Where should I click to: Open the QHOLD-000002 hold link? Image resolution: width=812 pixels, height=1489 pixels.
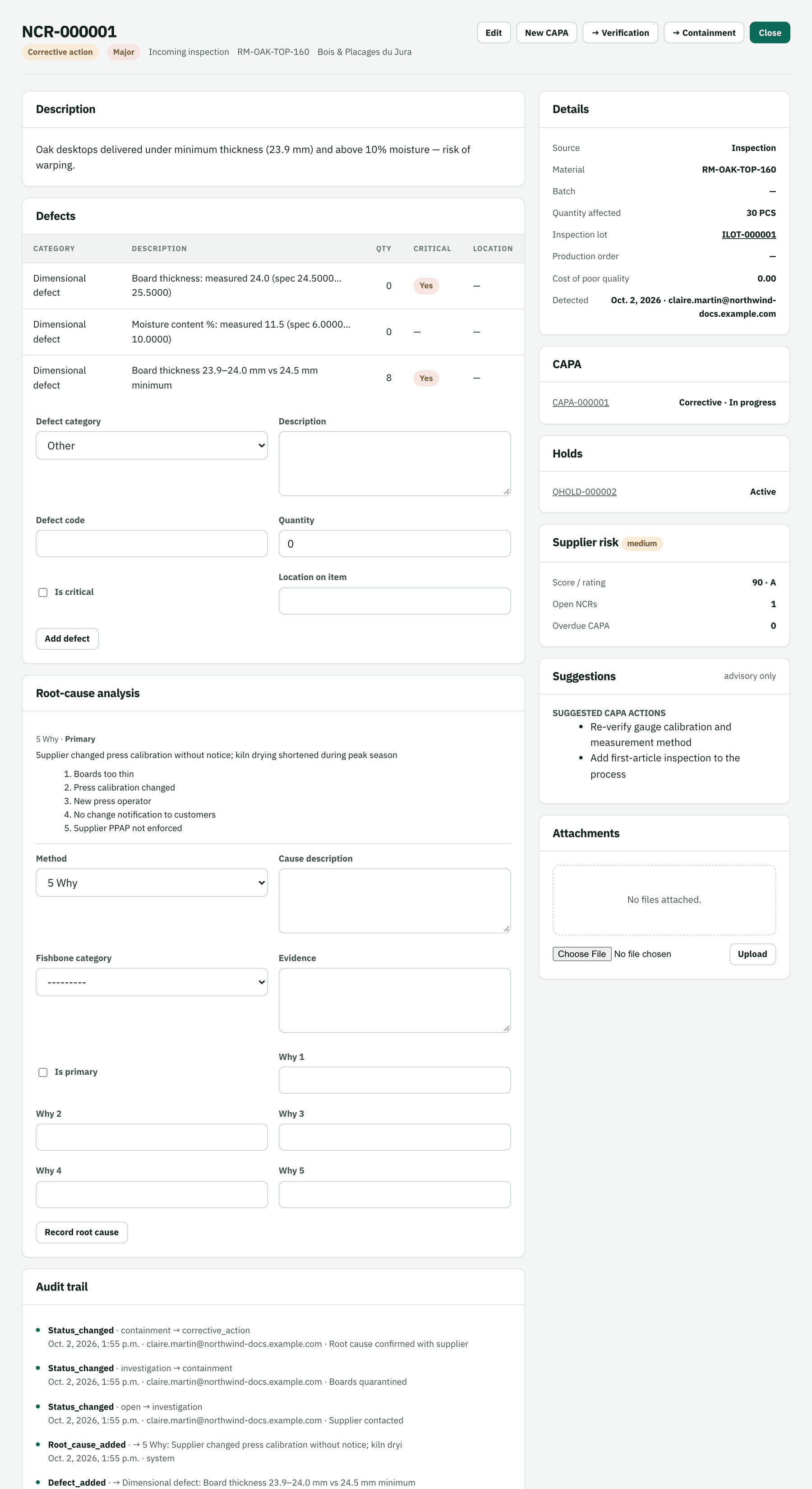pos(584,492)
